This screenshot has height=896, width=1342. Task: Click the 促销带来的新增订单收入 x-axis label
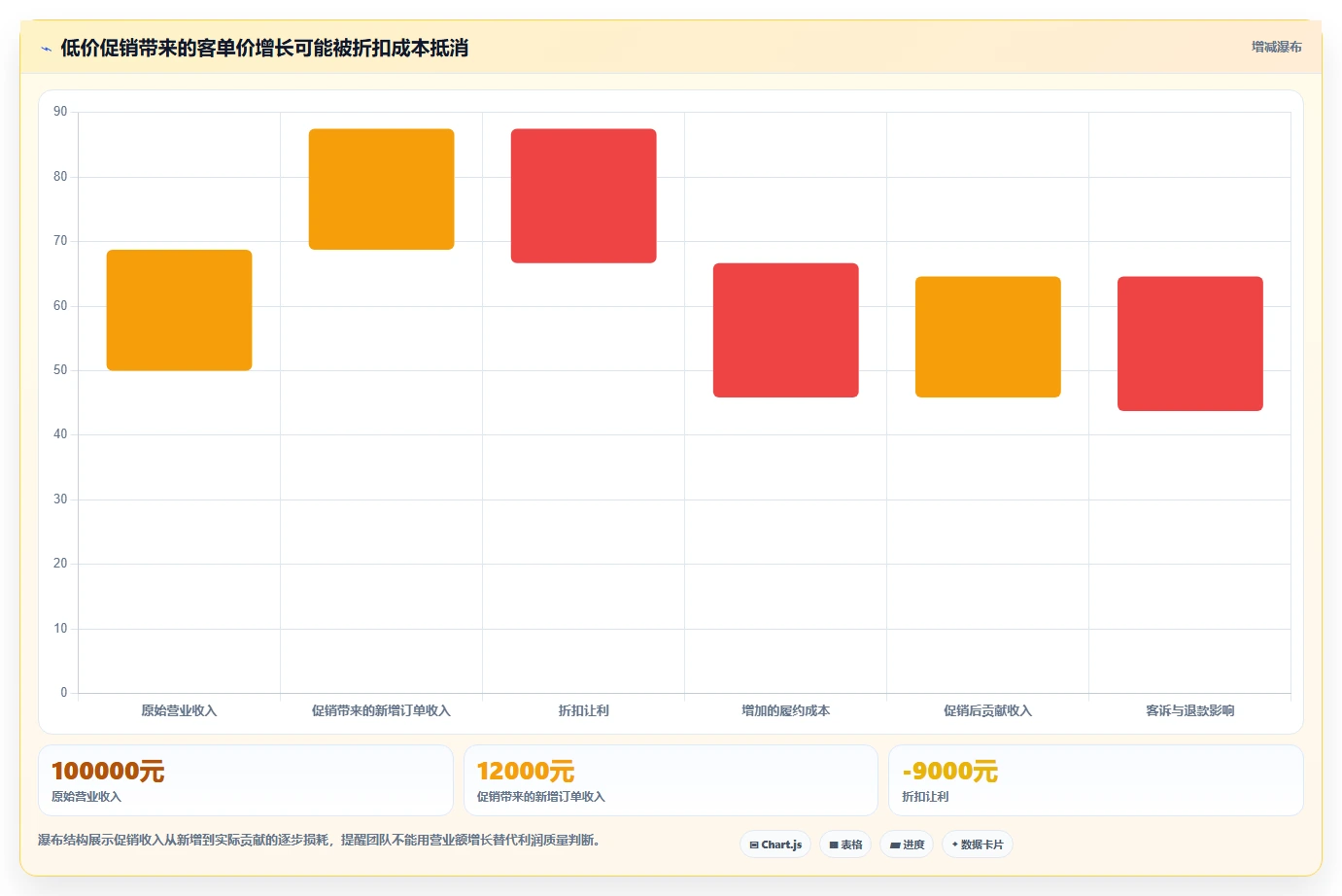pos(381,710)
